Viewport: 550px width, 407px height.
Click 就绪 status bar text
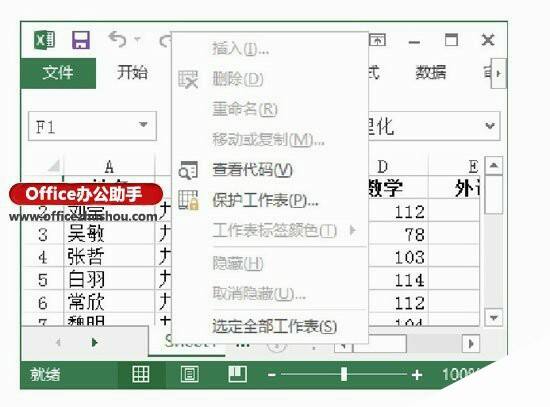pyautogui.click(x=45, y=375)
